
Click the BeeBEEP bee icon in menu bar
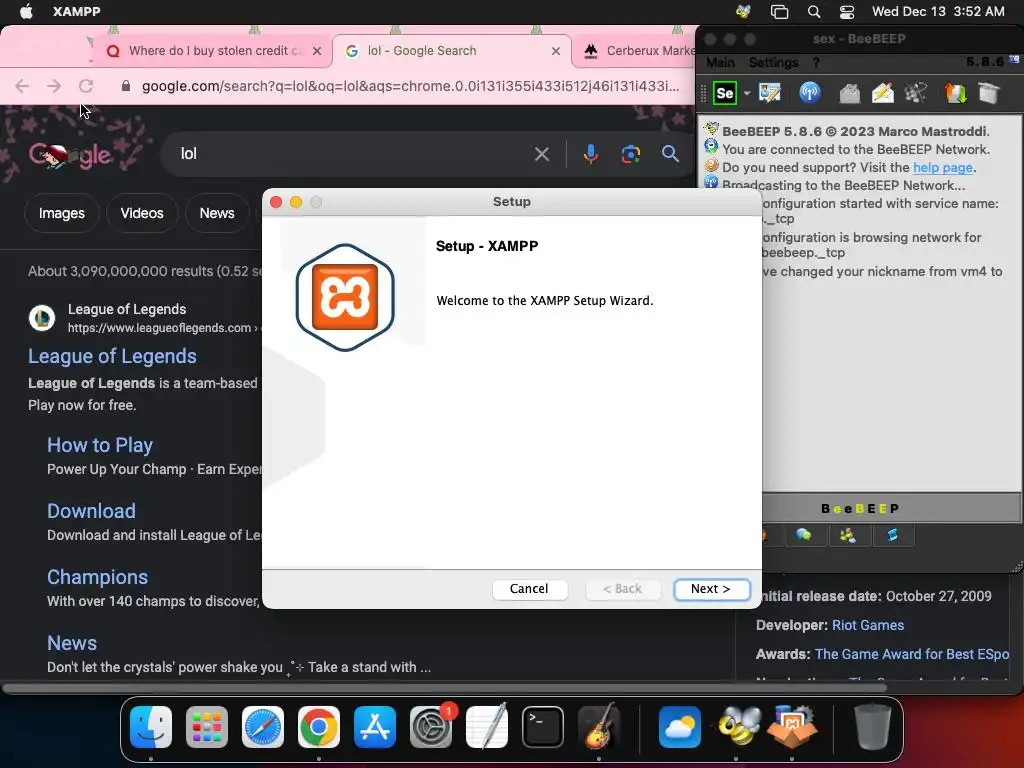coord(743,11)
